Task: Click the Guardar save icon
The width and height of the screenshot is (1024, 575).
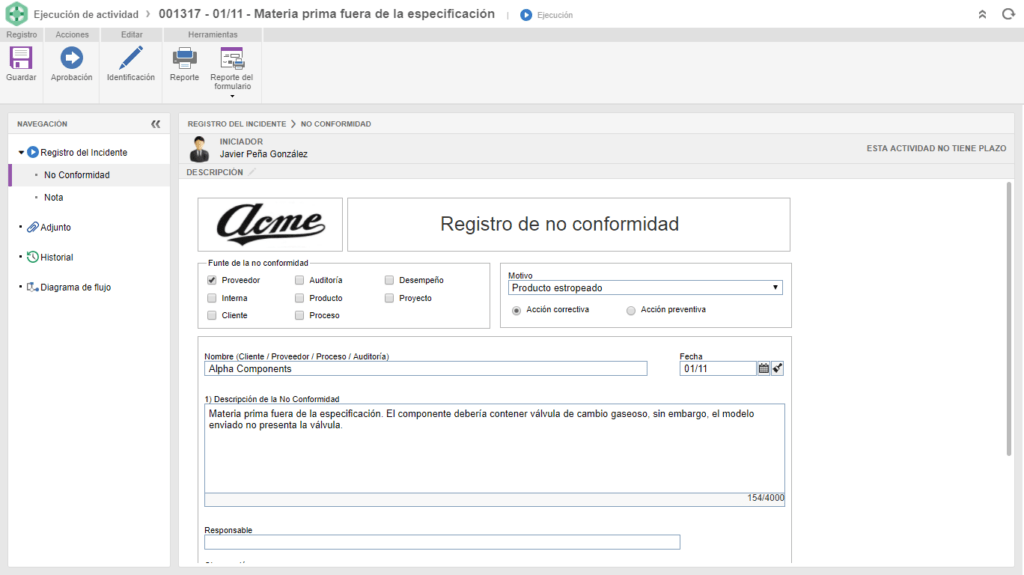Action: coord(21,59)
